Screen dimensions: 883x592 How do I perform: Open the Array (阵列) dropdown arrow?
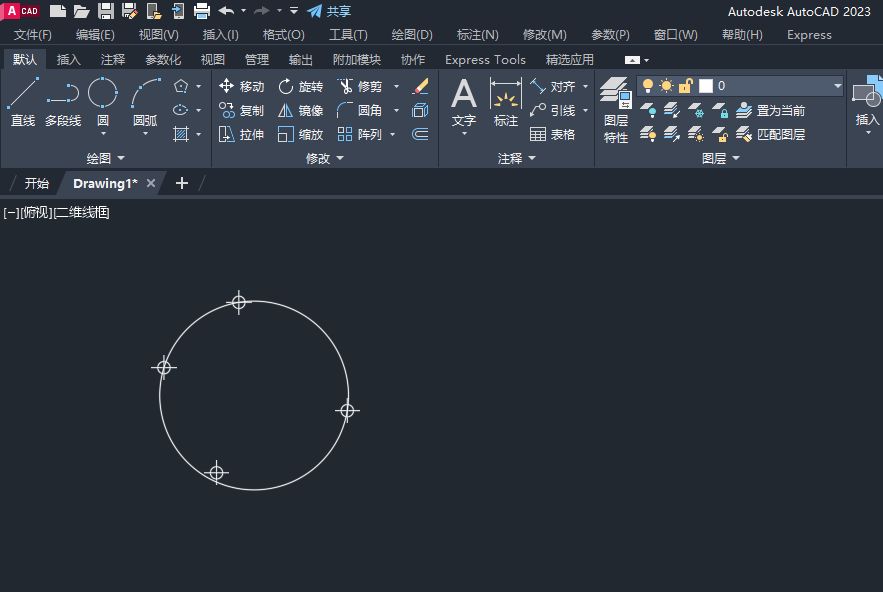pyautogui.click(x=393, y=135)
